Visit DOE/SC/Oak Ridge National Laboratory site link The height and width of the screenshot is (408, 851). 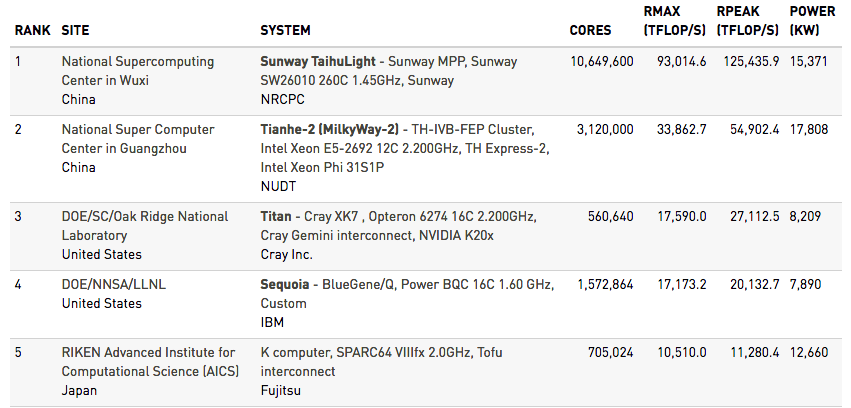point(145,226)
